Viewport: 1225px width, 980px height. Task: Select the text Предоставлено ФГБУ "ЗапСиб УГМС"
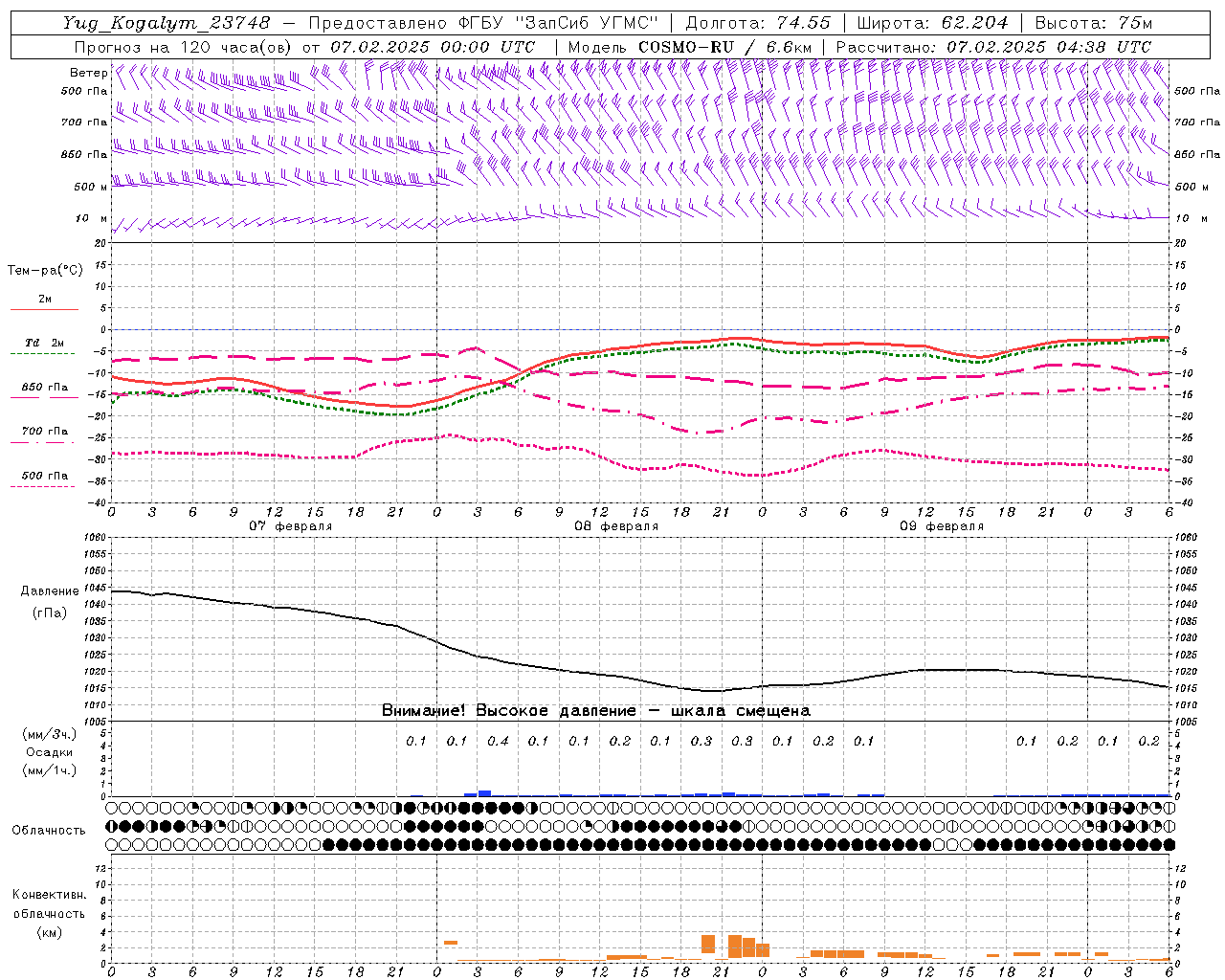(x=484, y=23)
